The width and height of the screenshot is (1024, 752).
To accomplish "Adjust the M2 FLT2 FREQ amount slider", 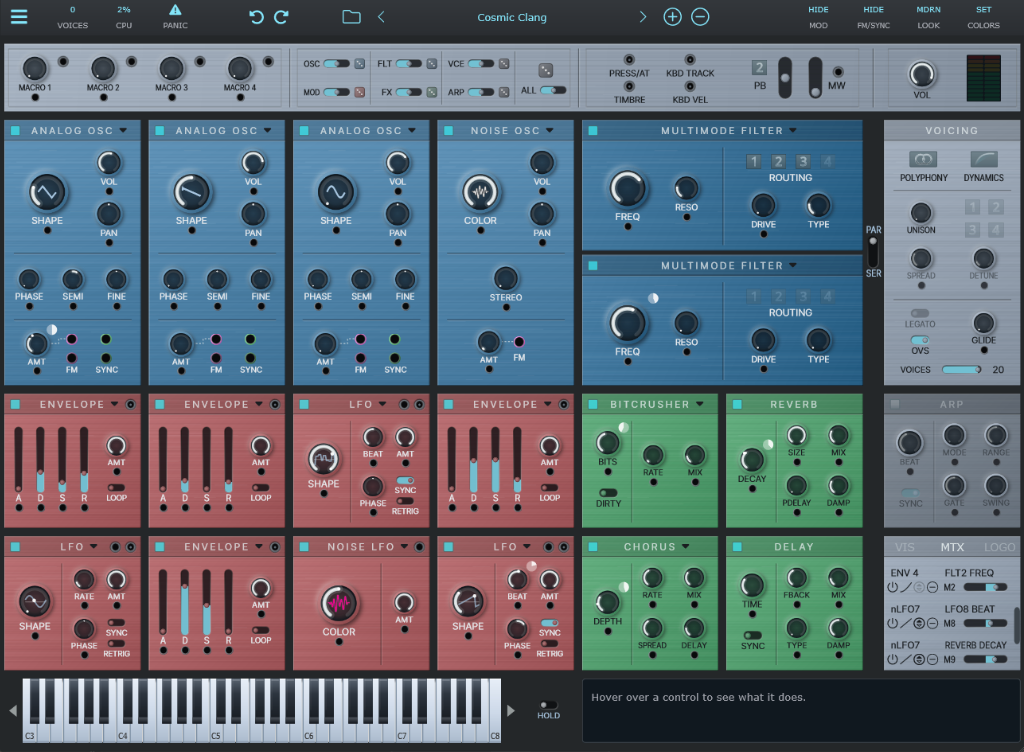I will (x=985, y=588).
